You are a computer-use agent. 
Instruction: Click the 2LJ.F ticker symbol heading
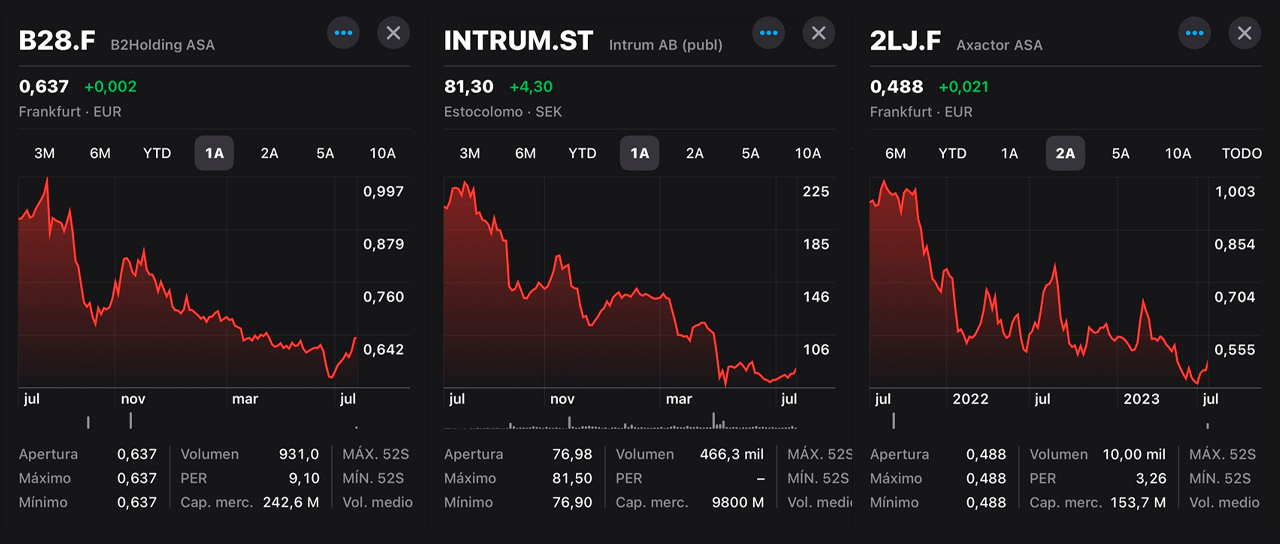click(907, 41)
